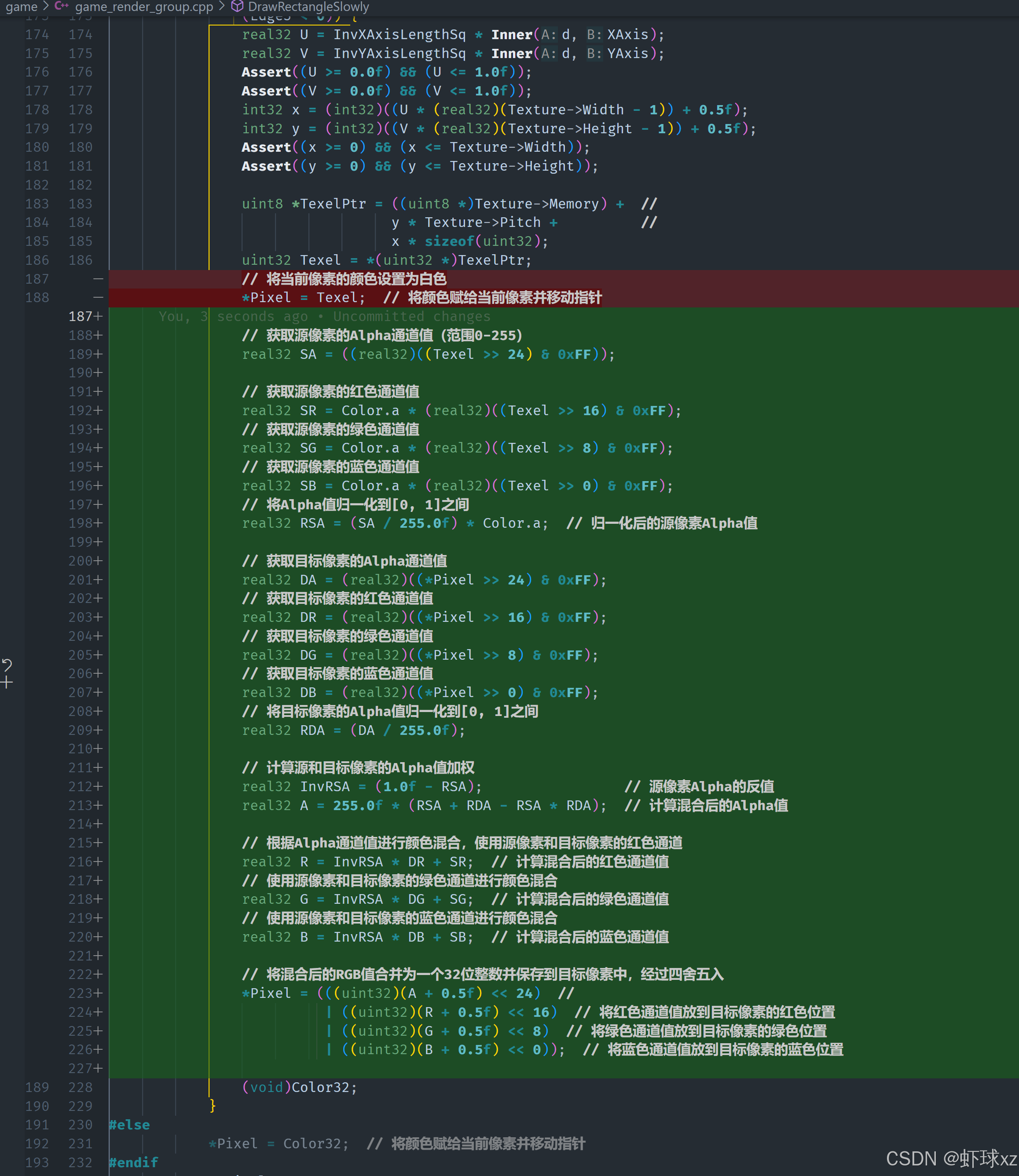Open the DrawRectangleSlowly breadcrumb symbol
The image size is (1019, 1176).
click(308, 7)
